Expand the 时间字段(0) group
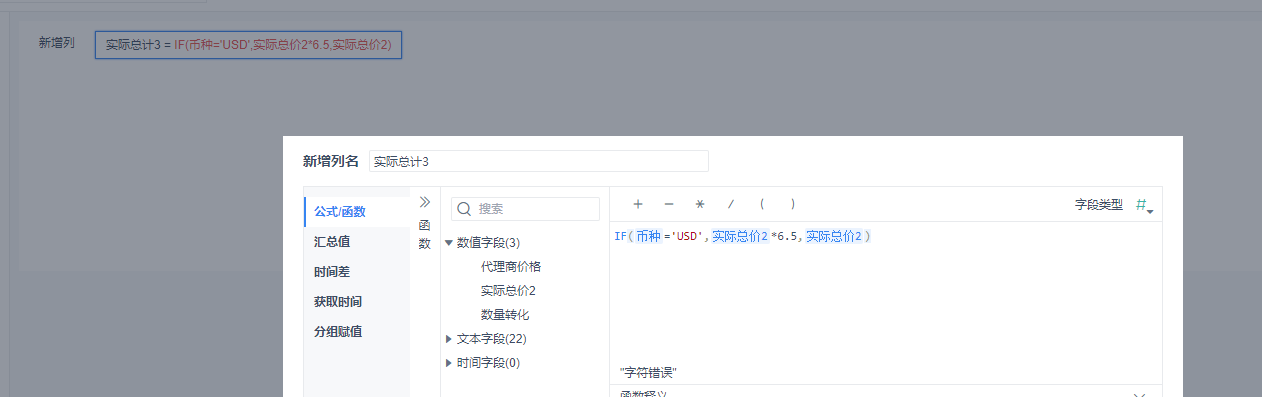Viewport: 1262px width, 397px height. 449,363
